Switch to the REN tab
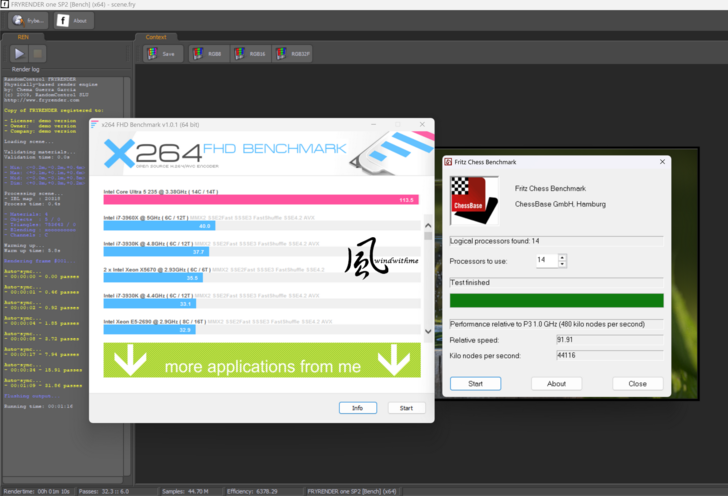 click(x=23, y=37)
